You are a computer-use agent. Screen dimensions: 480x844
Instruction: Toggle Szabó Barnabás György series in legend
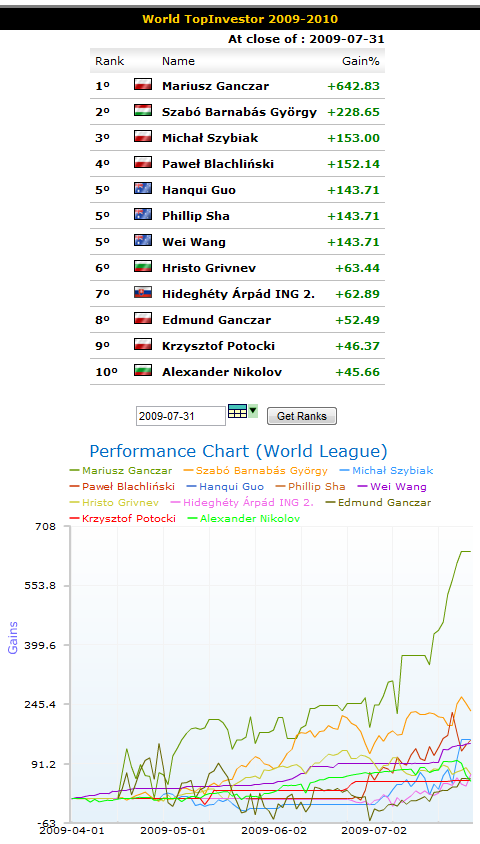256,470
